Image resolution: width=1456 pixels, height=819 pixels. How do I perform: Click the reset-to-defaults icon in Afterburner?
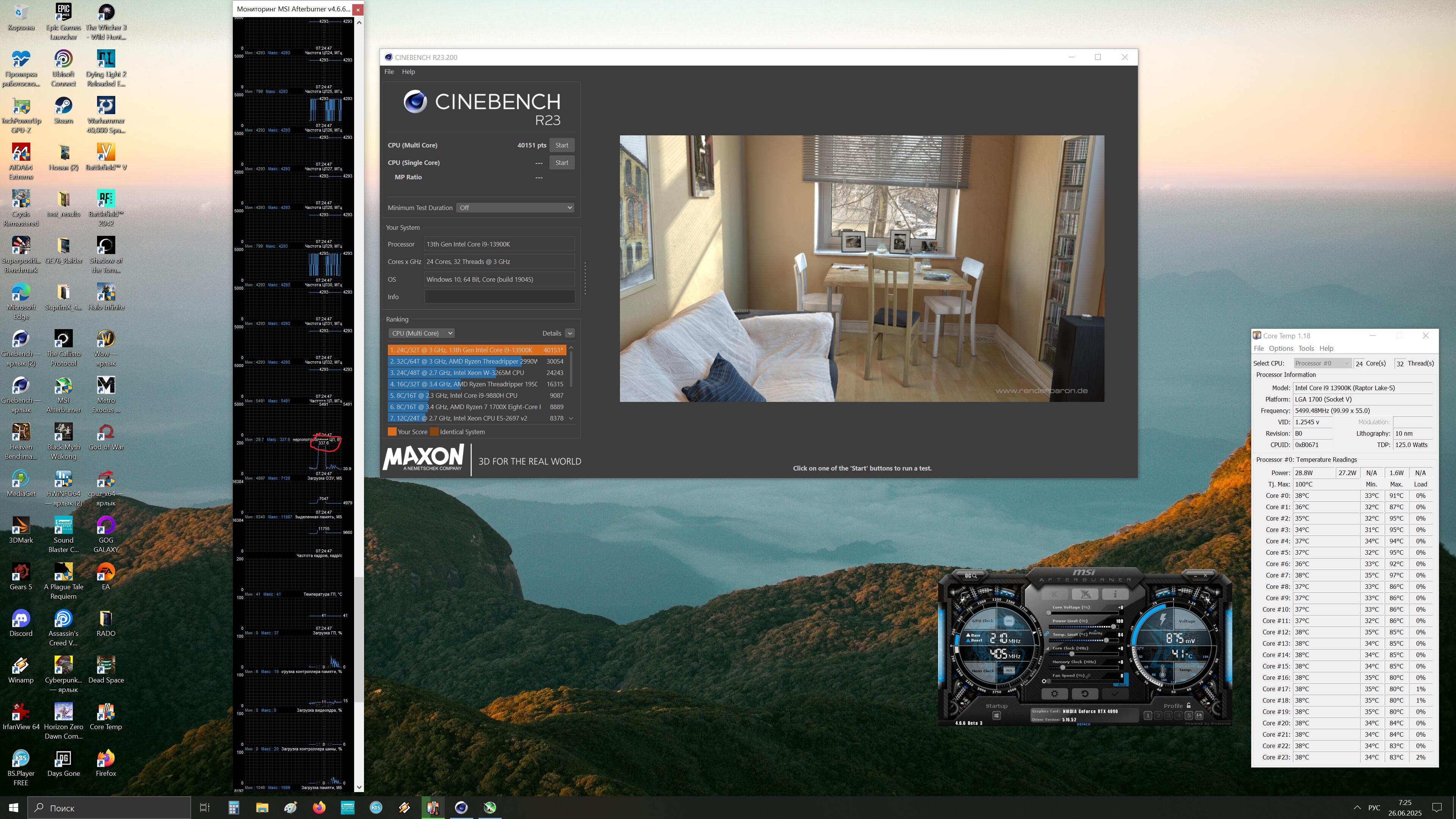(1085, 694)
